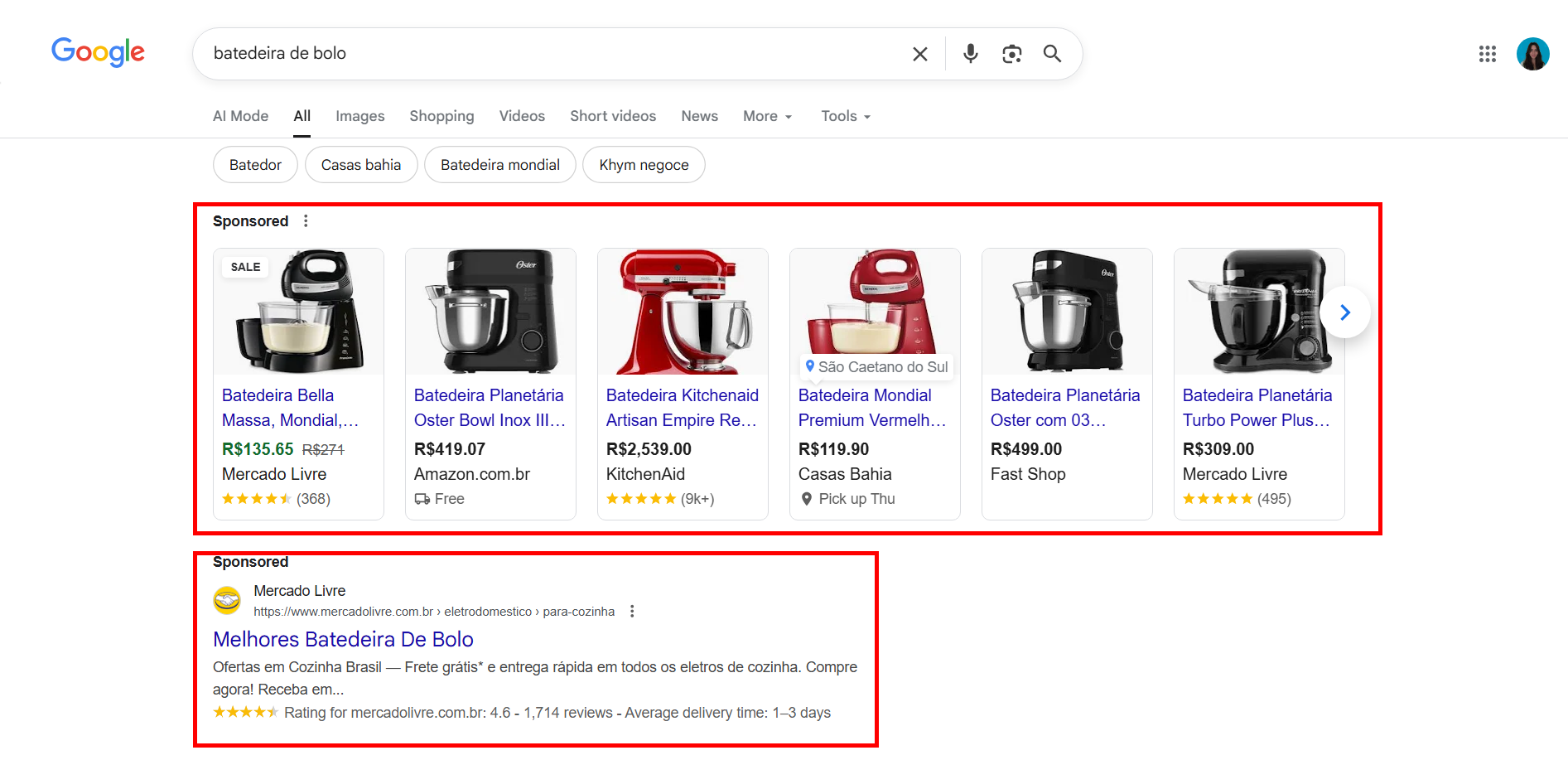This screenshot has width=1568, height=760.
Task: Click the São Caetano do Sul location pill
Action: 875,366
